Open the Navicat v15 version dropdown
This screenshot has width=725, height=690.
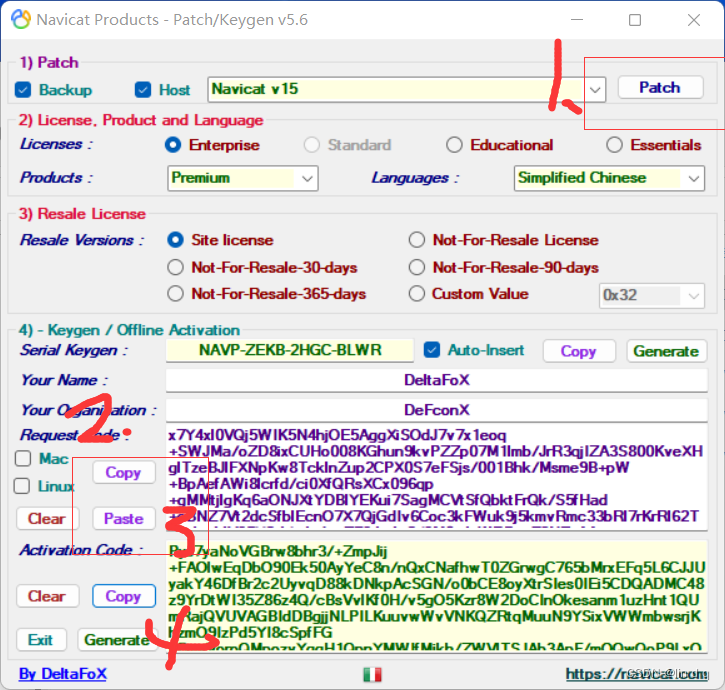click(595, 89)
